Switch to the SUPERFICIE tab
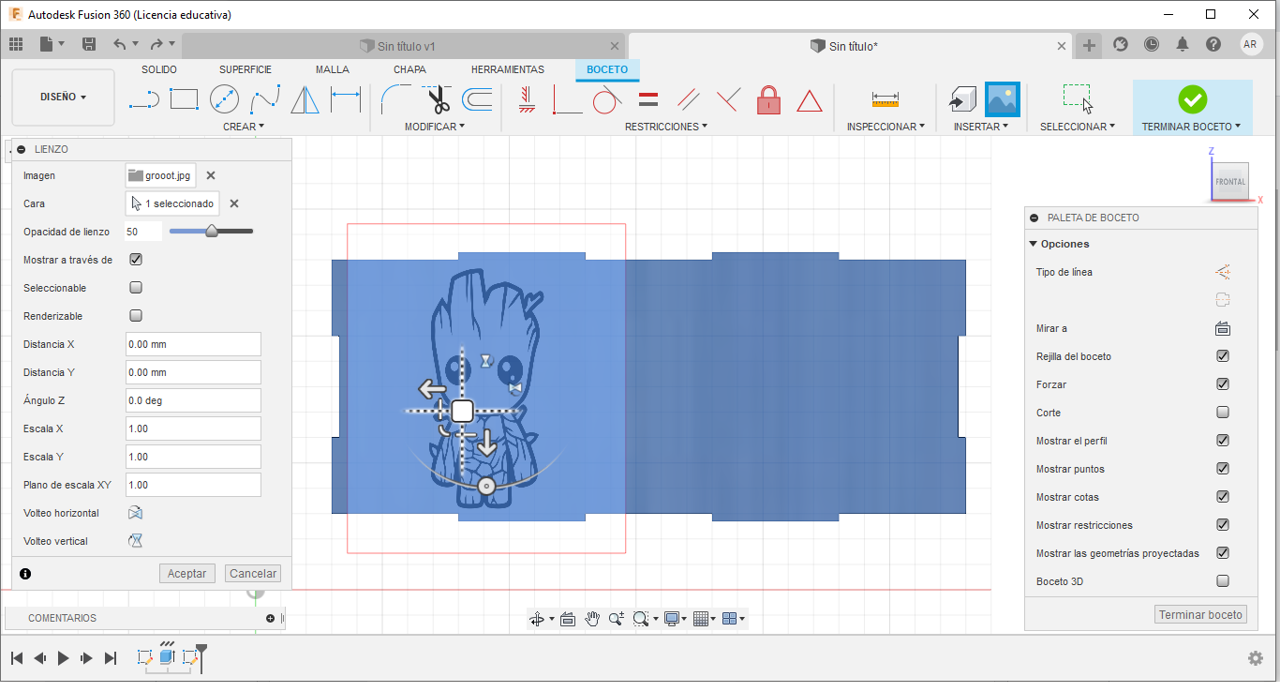This screenshot has width=1280, height=682. 245,70
